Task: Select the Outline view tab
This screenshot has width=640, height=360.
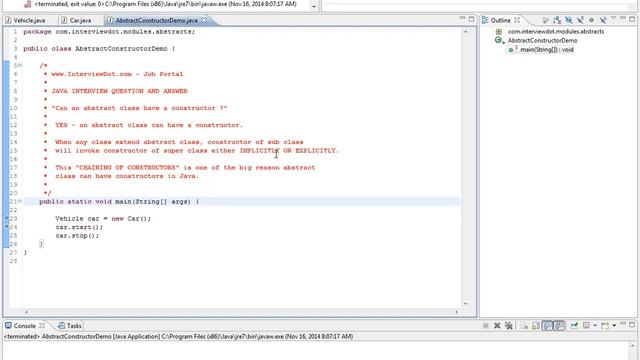Action: click(500, 20)
